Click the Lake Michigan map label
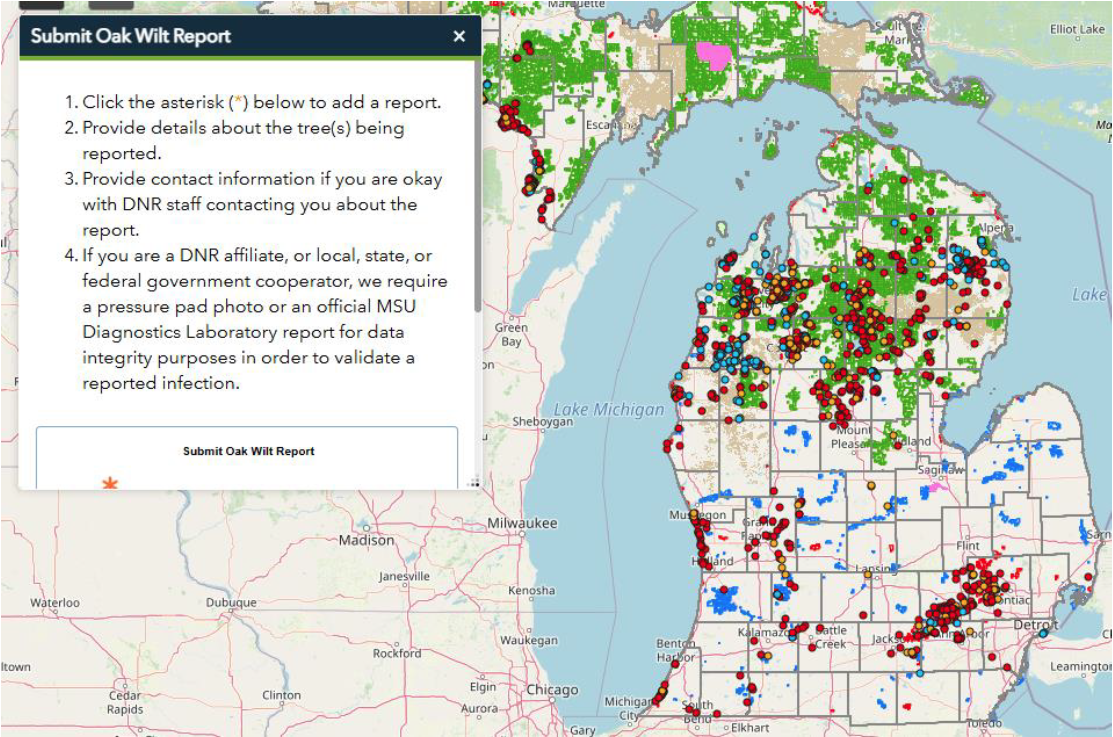Image resolution: width=1113 pixels, height=737 pixels. [610, 409]
